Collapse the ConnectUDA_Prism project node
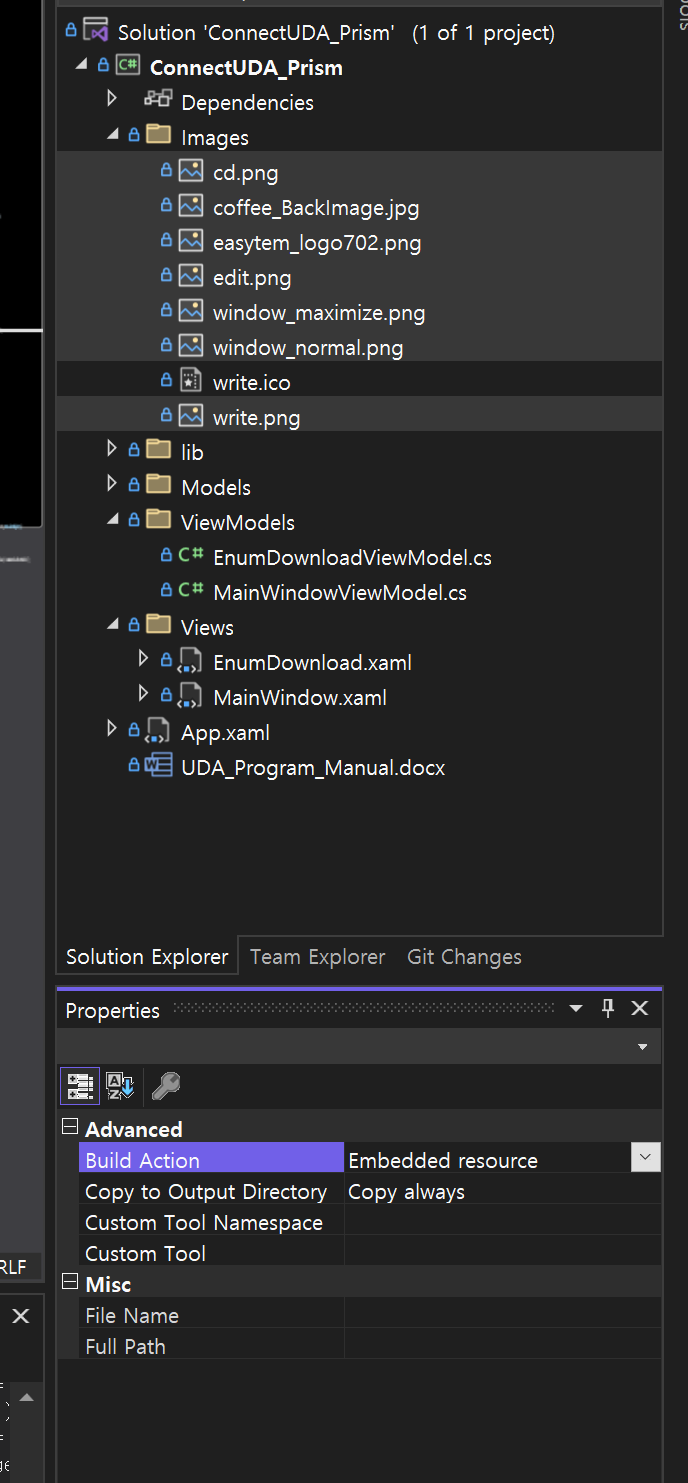Screen dimensions: 688x1483 coord(81,66)
